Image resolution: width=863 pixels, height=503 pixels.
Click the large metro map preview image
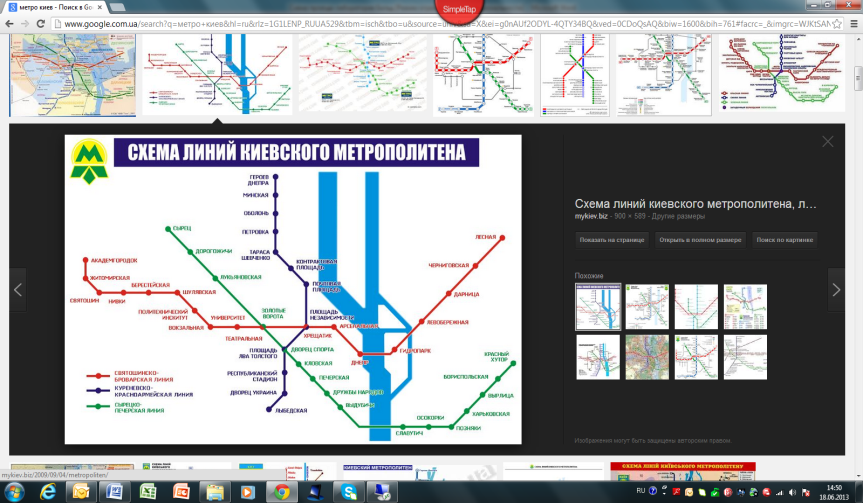click(293, 289)
